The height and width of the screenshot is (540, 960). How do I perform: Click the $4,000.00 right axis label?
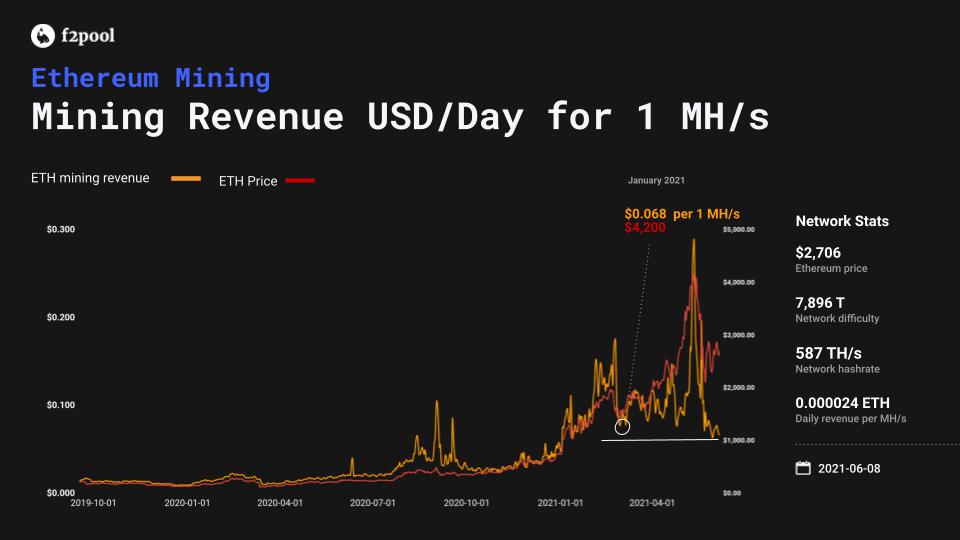point(738,282)
